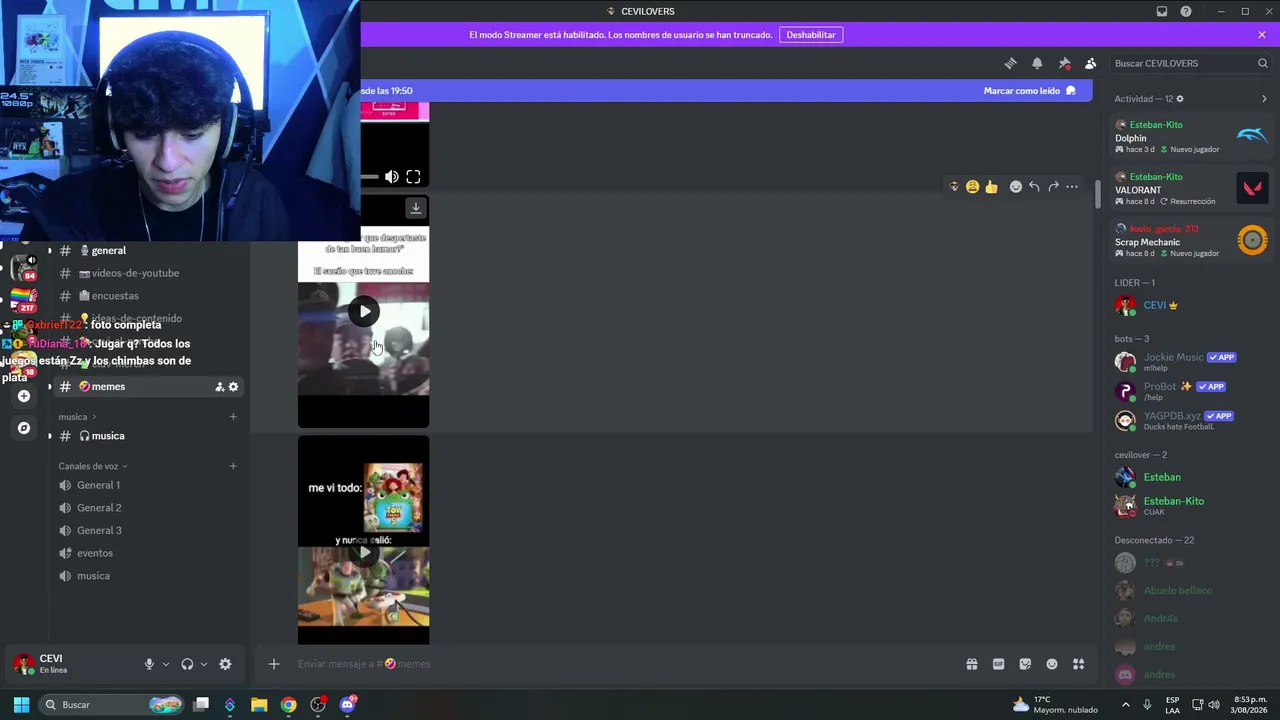Open the GIF picker

(998, 664)
